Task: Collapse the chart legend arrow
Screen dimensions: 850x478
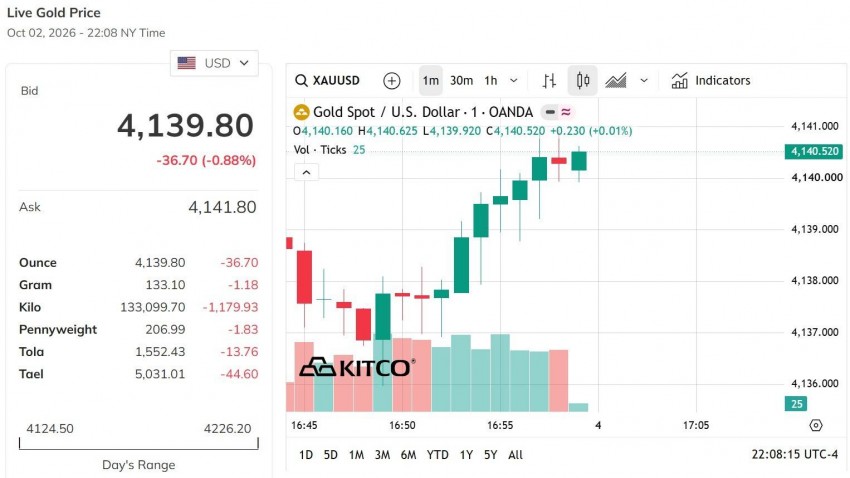Action: (x=306, y=172)
